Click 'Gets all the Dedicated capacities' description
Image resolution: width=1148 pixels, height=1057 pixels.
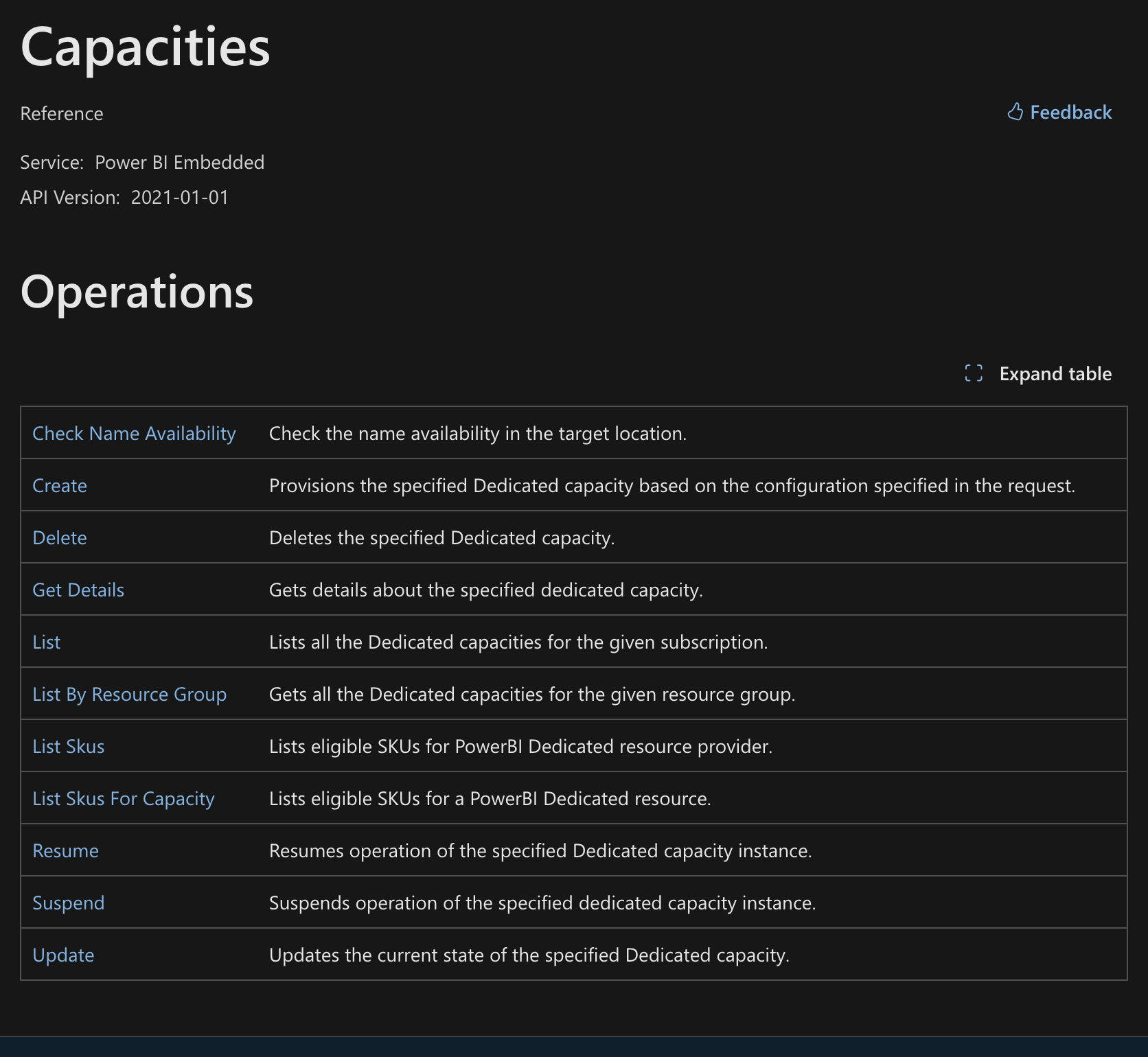click(532, 694)
